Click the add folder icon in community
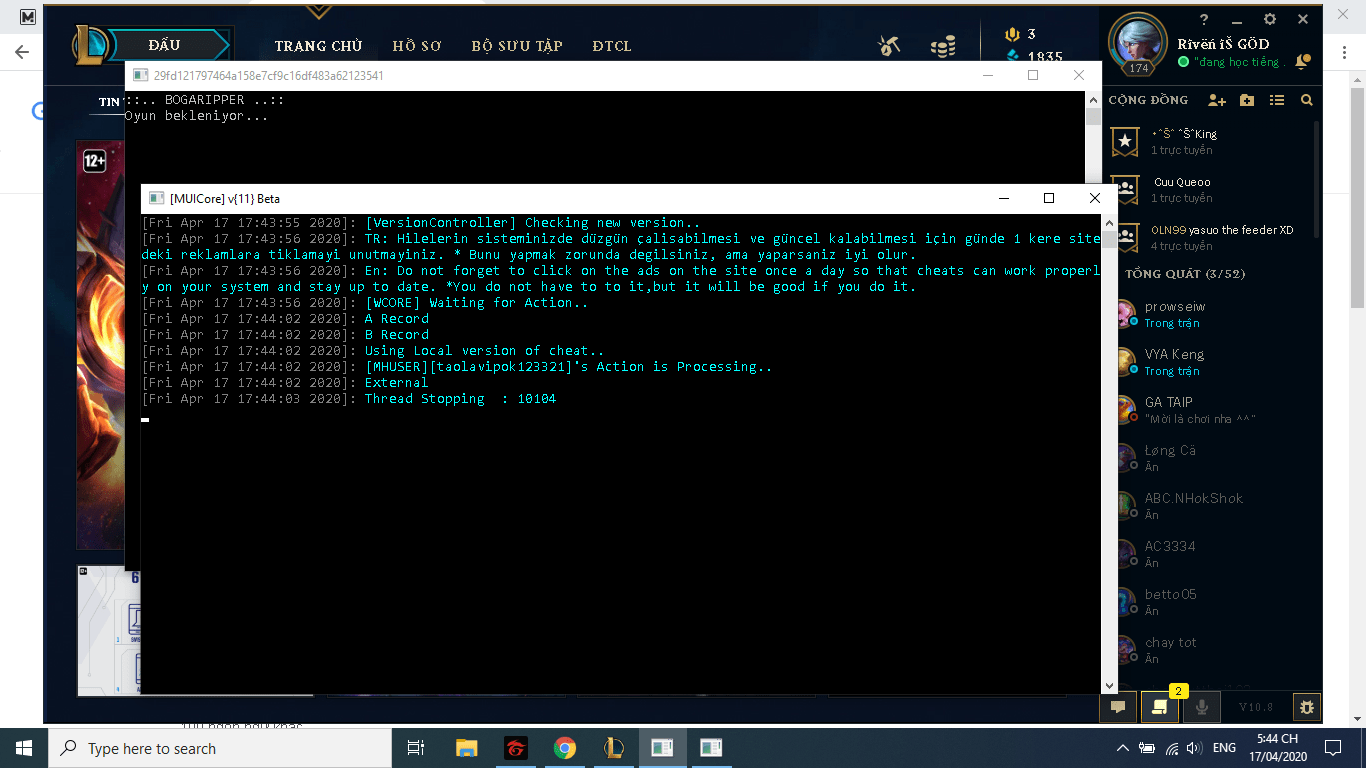The height and width of the screenshot is (768, 1366). point(1246,100)
